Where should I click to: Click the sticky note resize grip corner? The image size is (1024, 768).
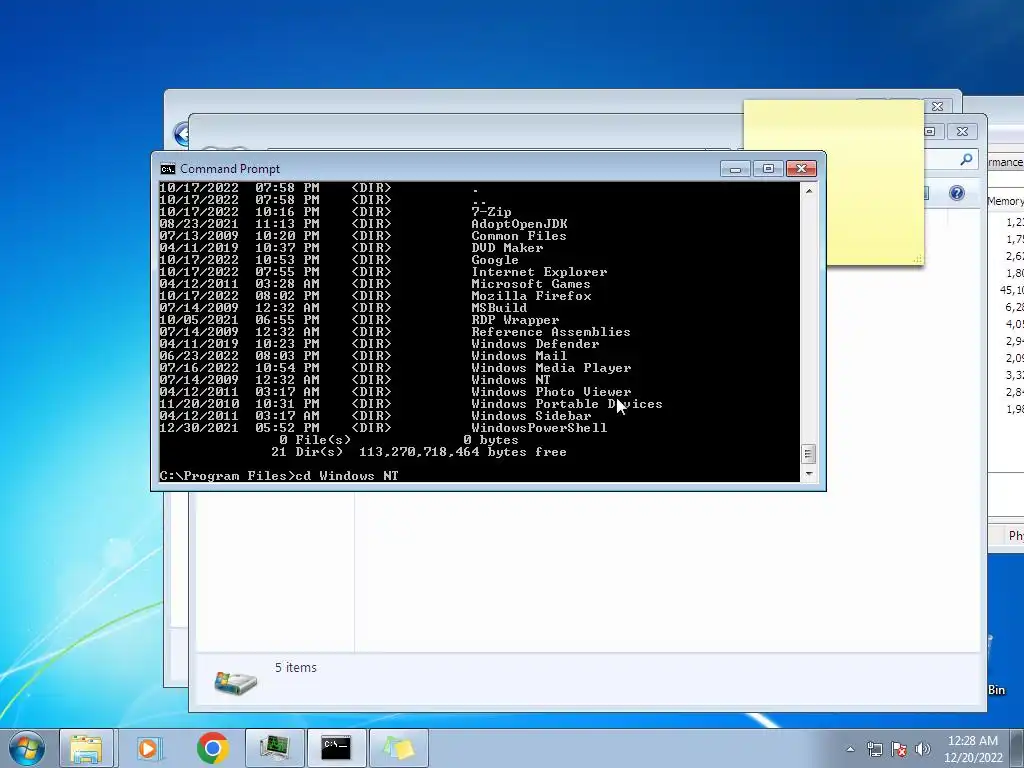(917, 259)
